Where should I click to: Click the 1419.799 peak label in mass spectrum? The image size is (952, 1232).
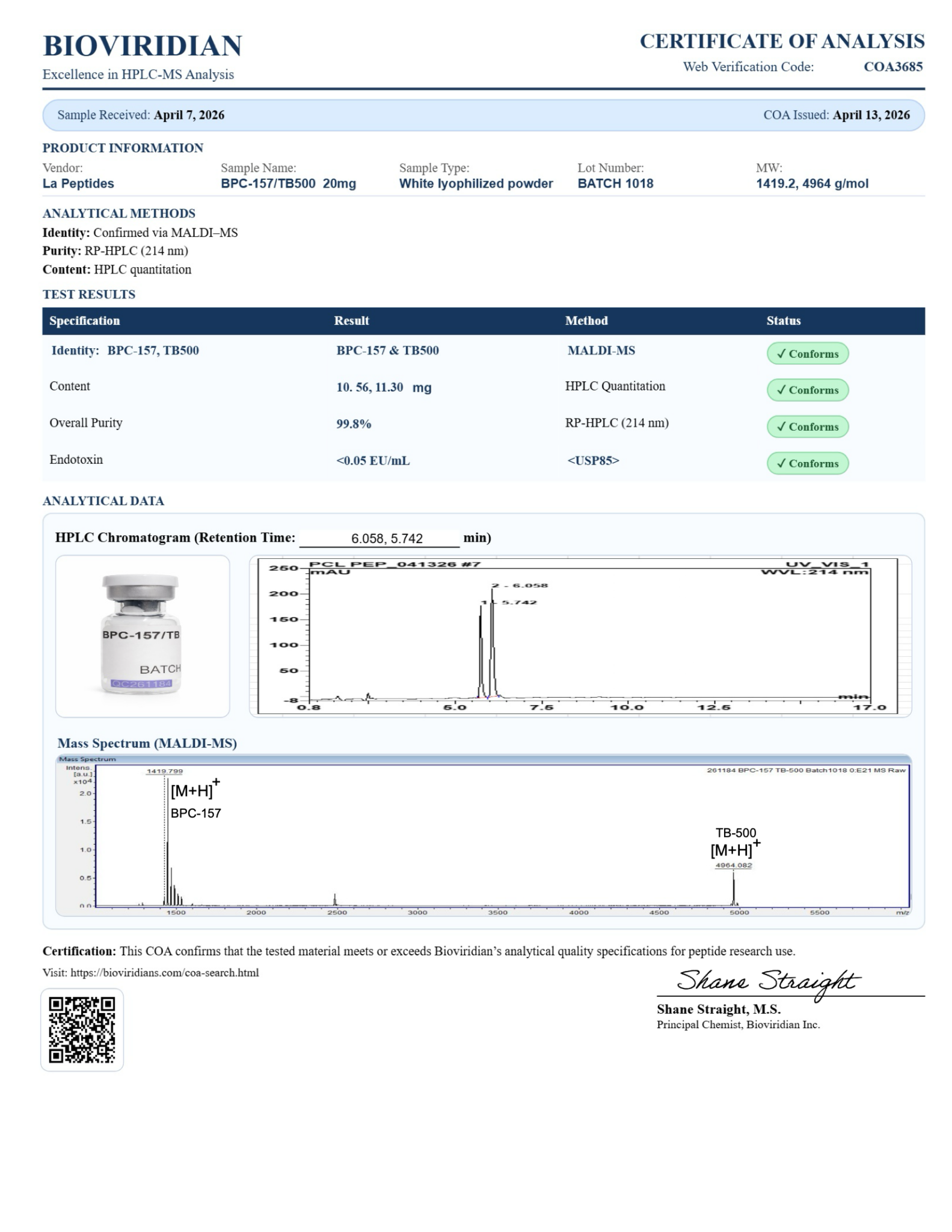click(165, 771)
